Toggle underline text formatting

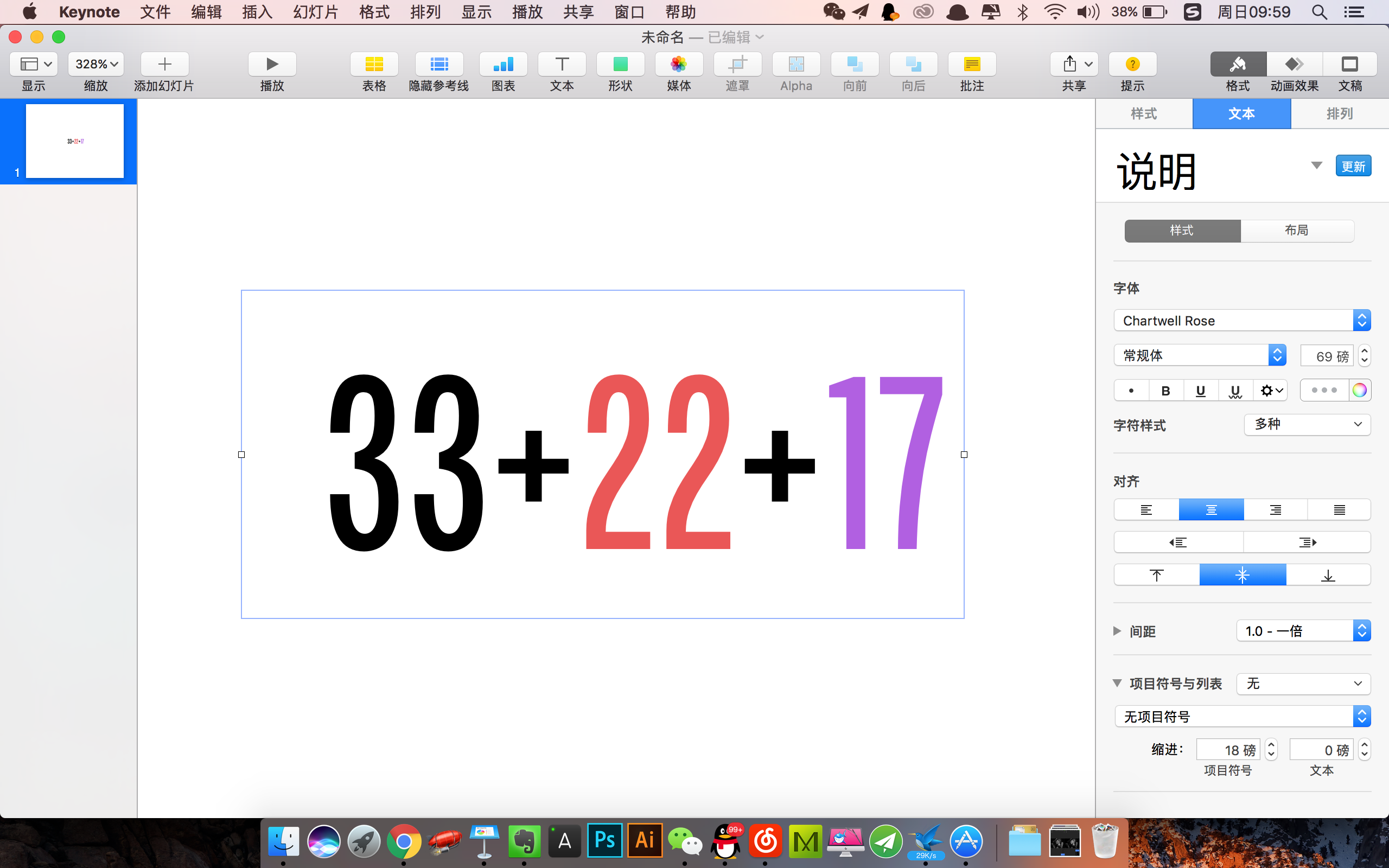coord(1200,391)
